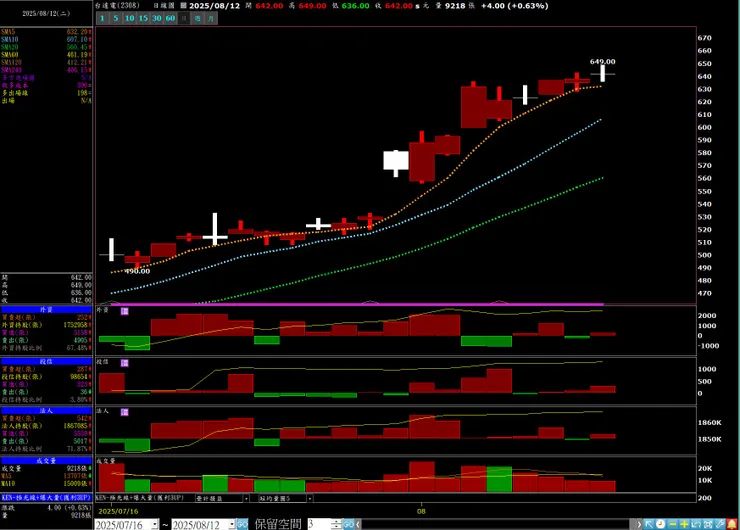The width and height of the screenshot is (740, 530).
Task: Click the latest white candlestick near 649.00
Action: click(x=603, y=74)
